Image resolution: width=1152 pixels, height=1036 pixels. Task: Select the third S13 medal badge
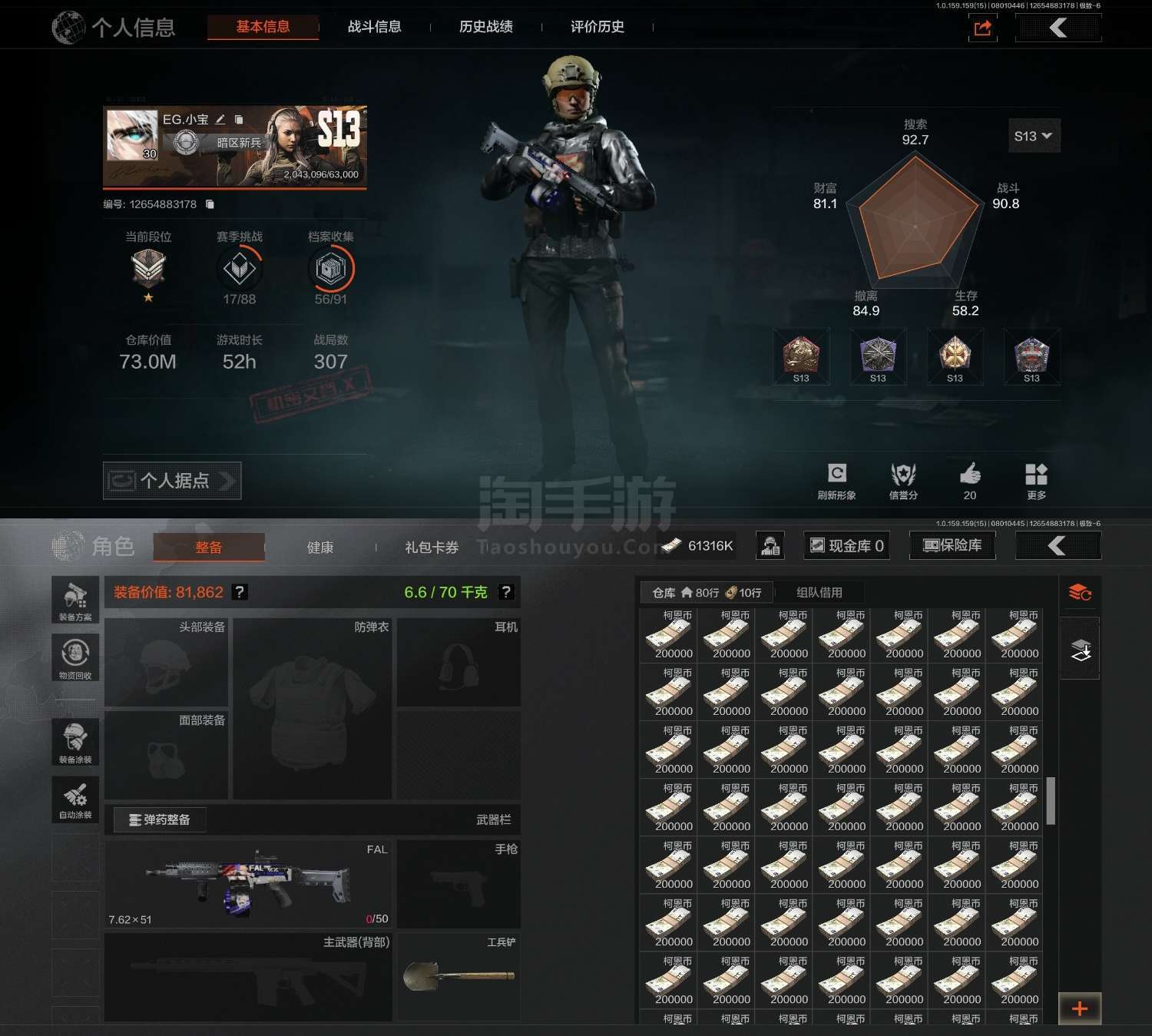pyautogui.click(x=955, y=356)
